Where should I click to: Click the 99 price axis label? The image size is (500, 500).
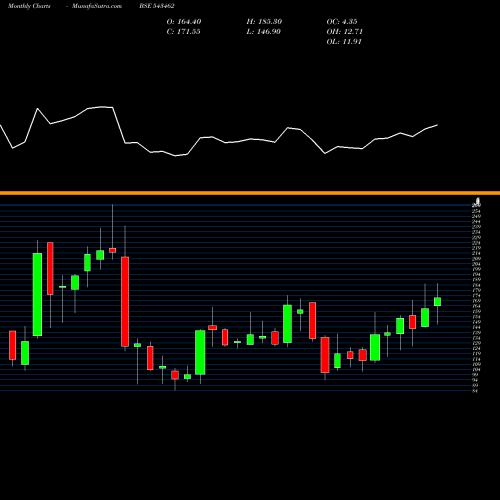tap(475, 375)
